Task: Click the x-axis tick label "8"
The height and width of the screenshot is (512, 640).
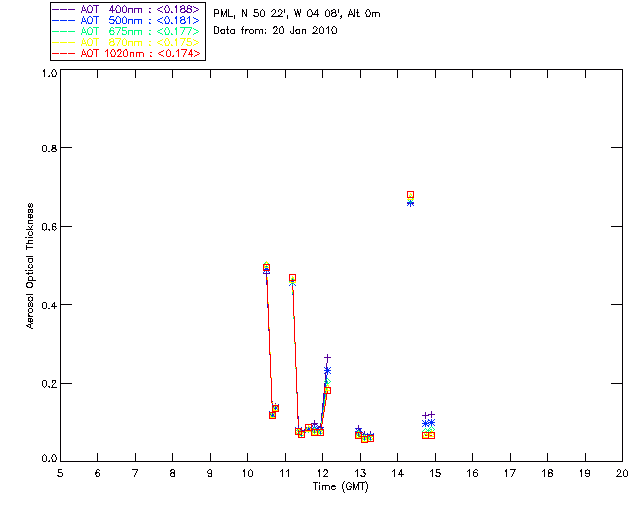Action: coord(173,473)
